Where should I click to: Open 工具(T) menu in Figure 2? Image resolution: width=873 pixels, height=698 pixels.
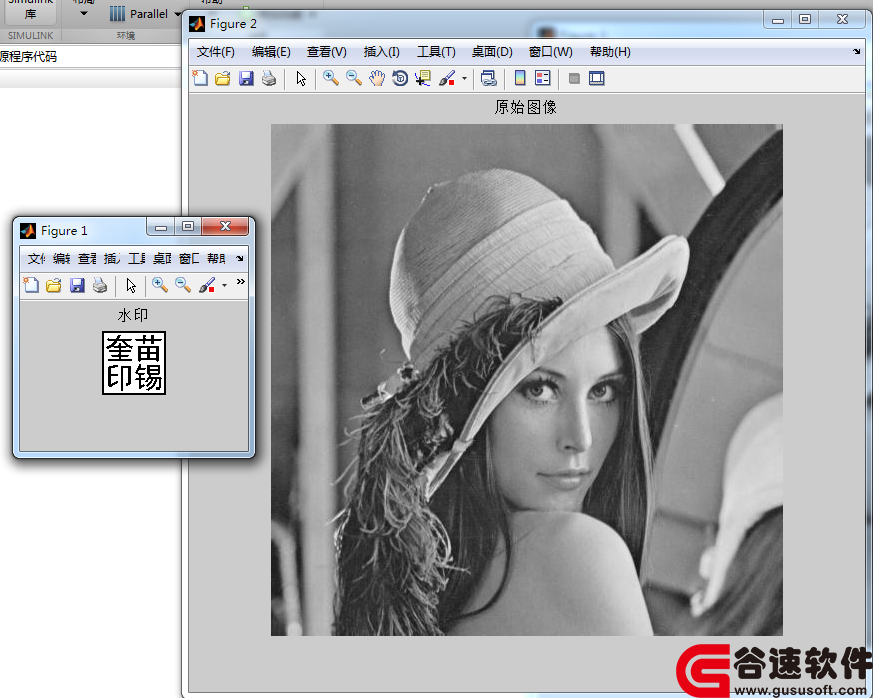[x=436, y=52]
